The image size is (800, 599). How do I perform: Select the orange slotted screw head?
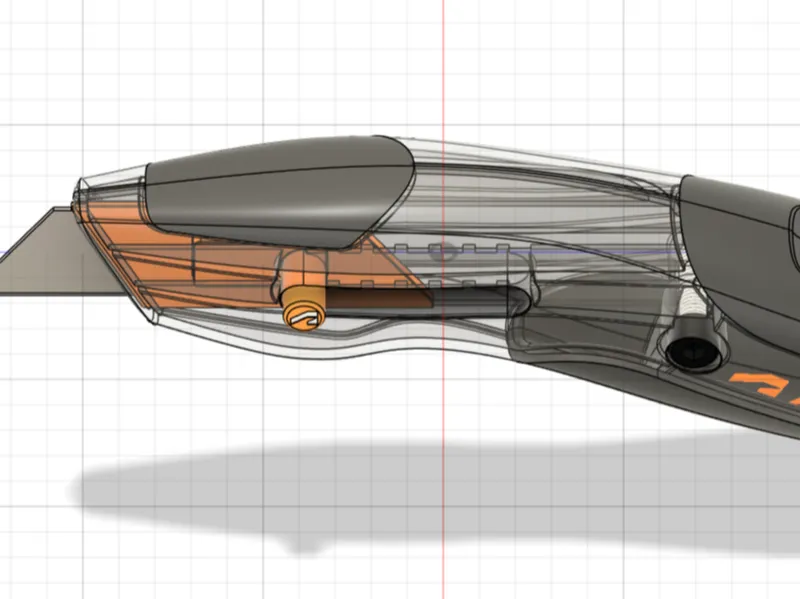(305, 315)
